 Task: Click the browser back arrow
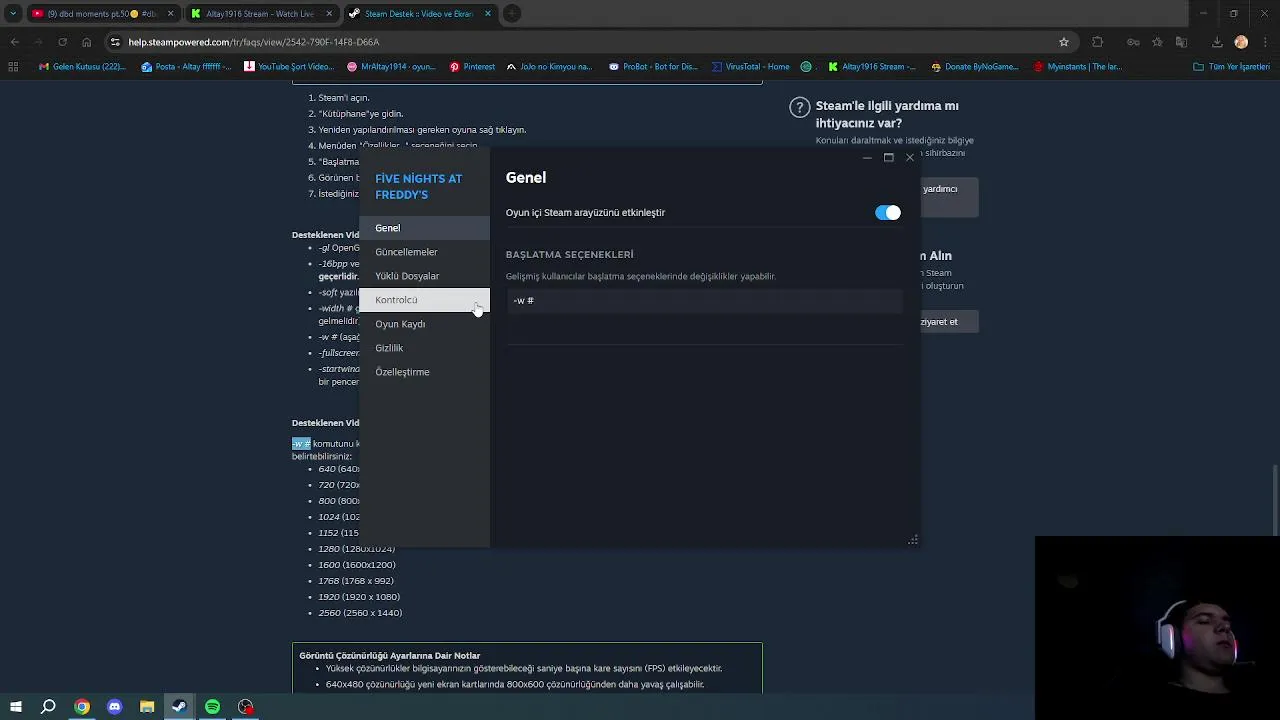tap(15, 42)
